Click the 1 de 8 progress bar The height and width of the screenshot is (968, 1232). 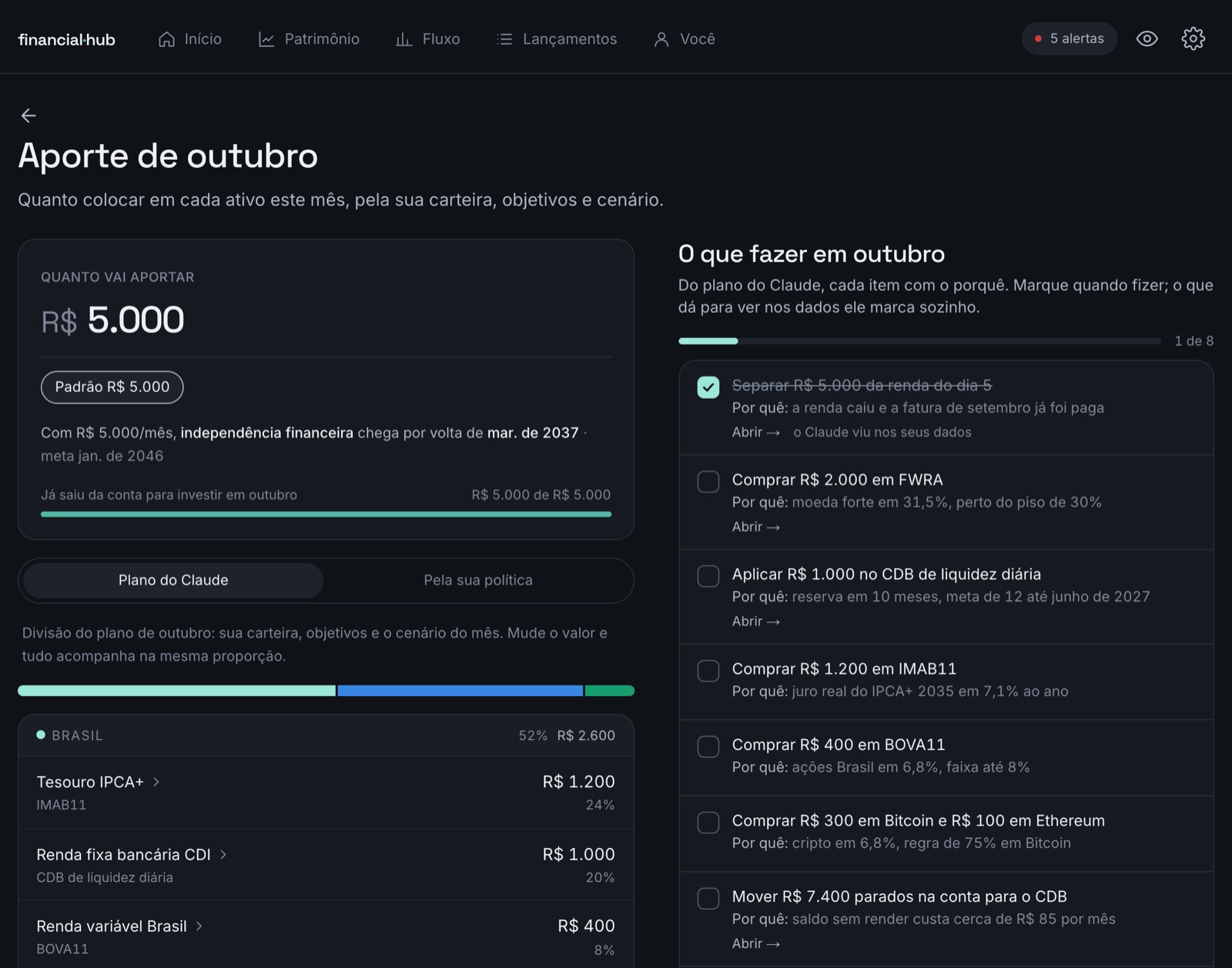919,340
